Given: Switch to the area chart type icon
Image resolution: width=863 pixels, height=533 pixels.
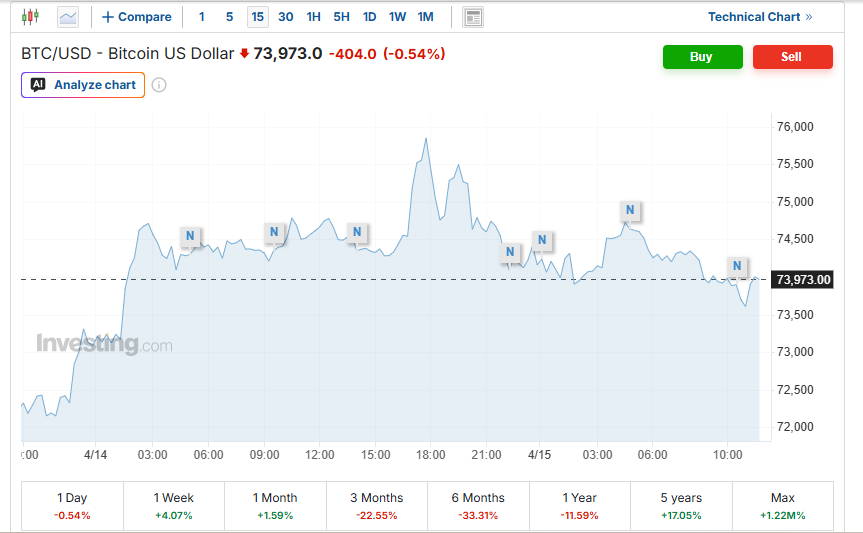Looking at the screenshot, I should coord(68,17).
